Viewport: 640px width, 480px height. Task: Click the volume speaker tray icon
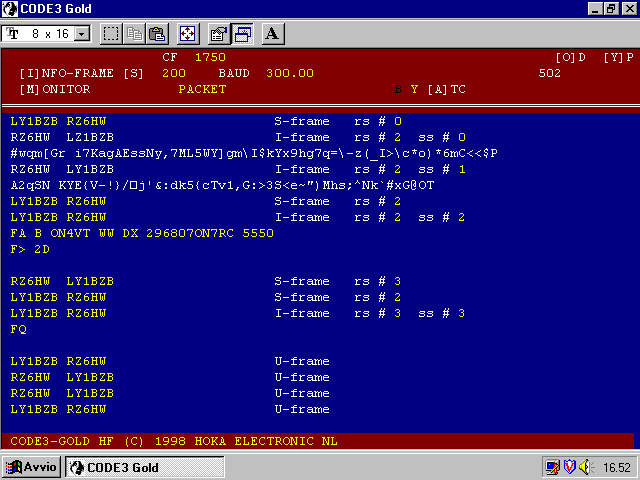click(x=587, y=467)
